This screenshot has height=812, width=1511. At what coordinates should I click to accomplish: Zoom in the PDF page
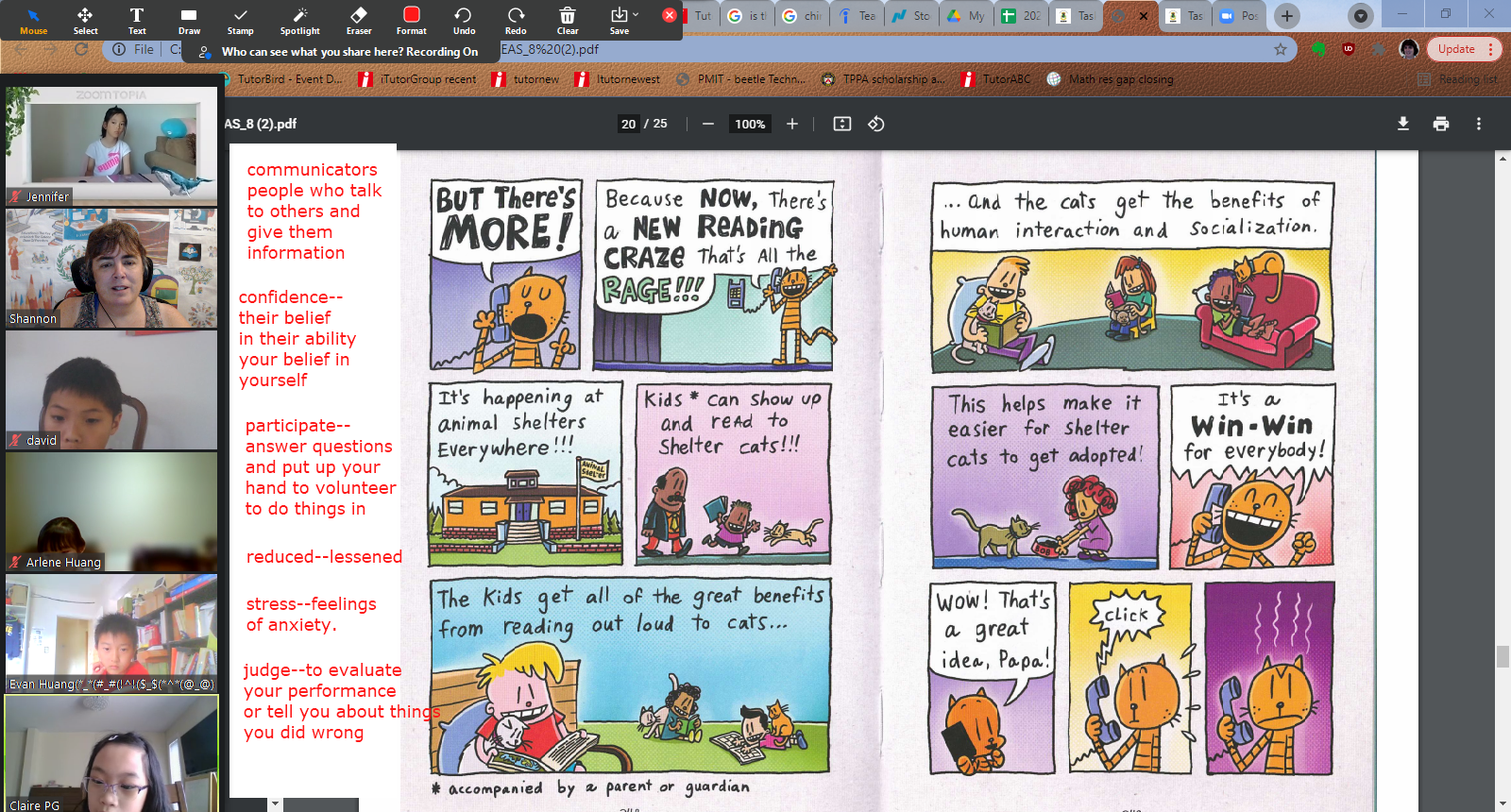pos(792,124)
